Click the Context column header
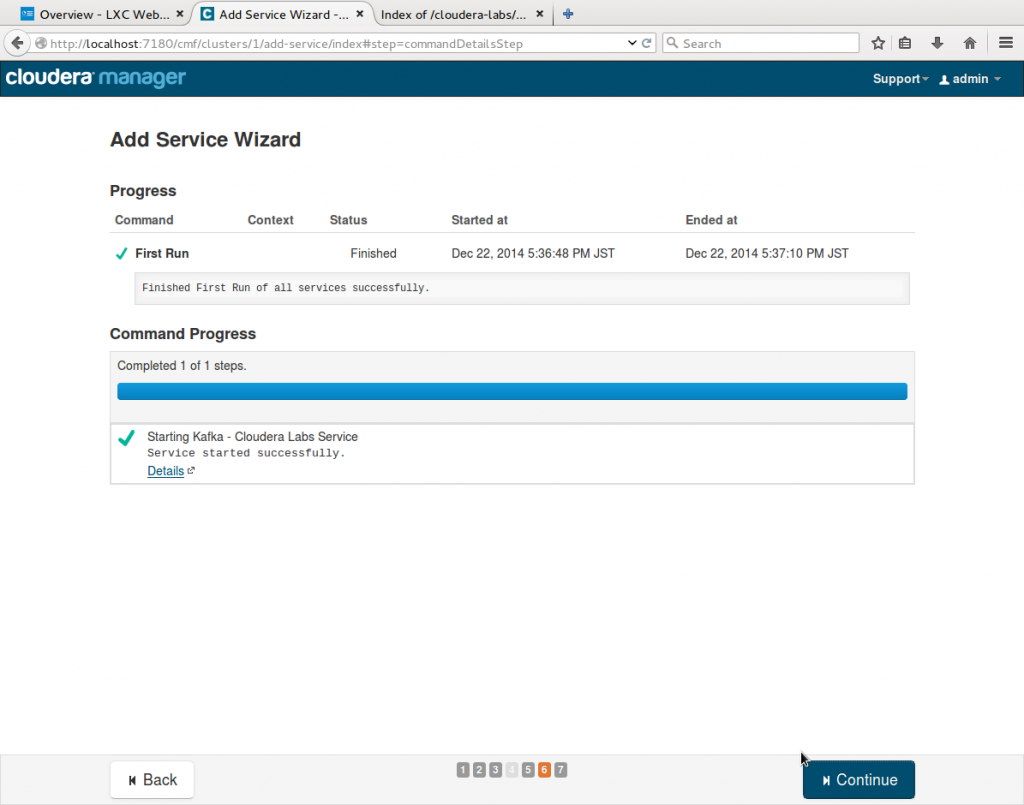1024x805 pixels. pos(270,220)
